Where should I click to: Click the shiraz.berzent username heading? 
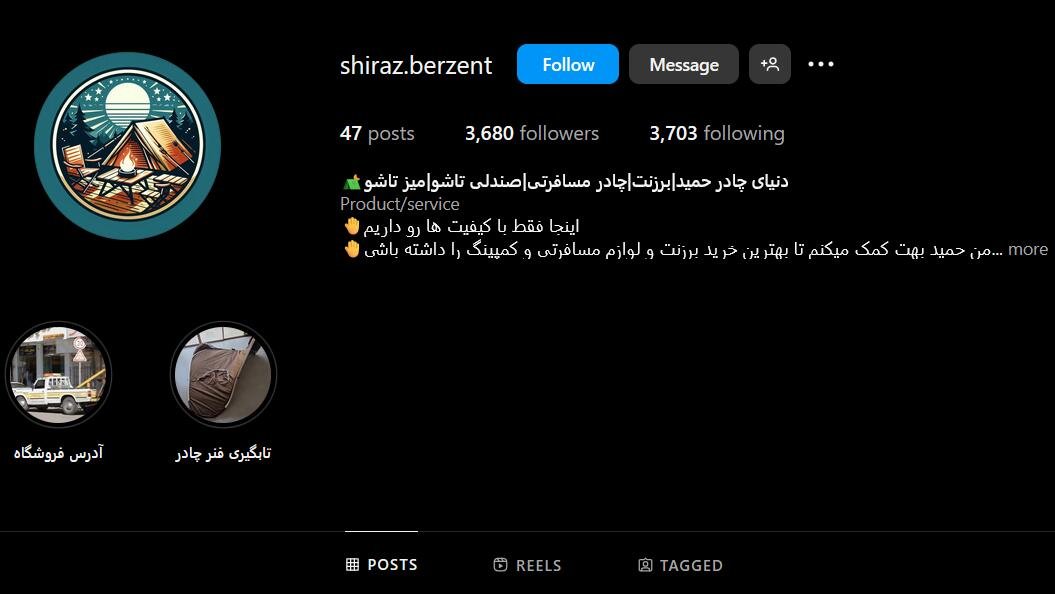pyautogui.click(x=416, y=65)
